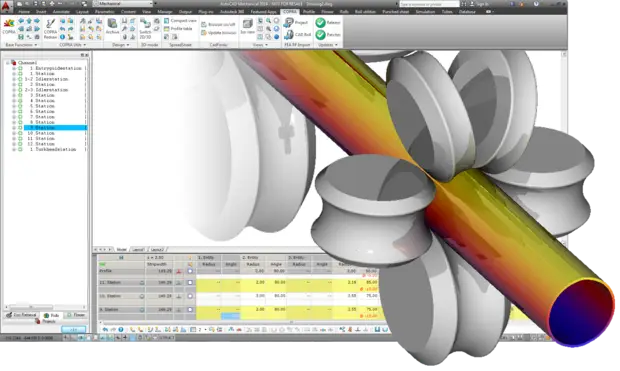Switch to the Layout2 tab
Viewport: 620px width, 371px height.
pos(157,250)
